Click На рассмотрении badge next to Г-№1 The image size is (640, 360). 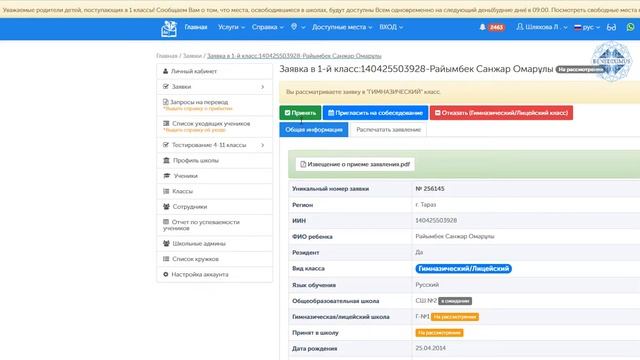click(455, 317)
